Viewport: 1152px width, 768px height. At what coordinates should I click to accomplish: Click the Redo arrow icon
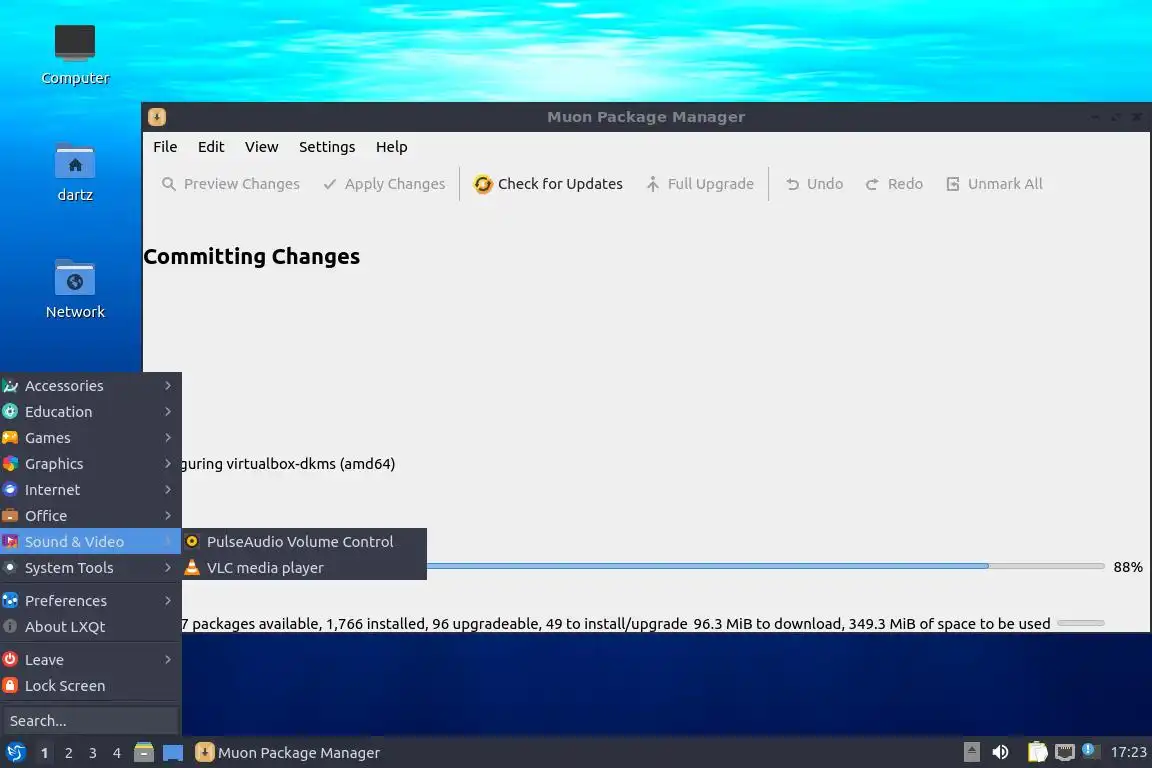tap(872, 184)
